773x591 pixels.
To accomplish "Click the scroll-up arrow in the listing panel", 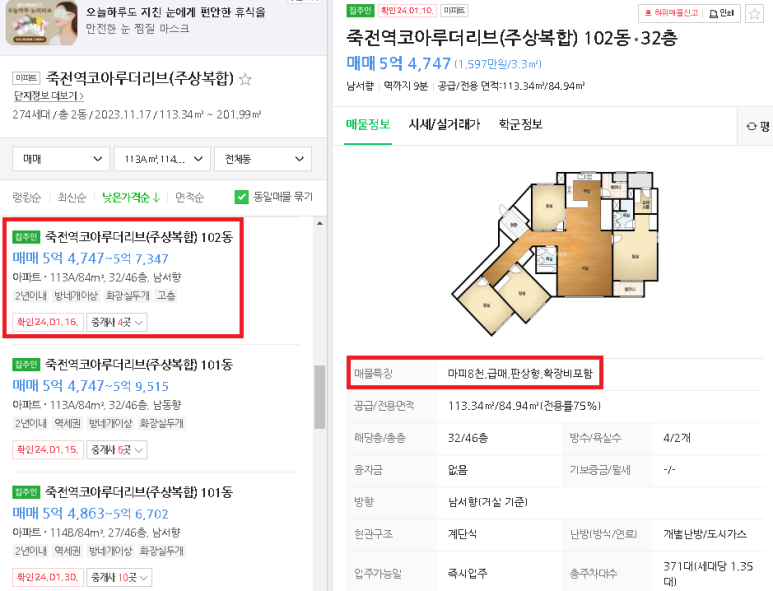I will 319,224.
